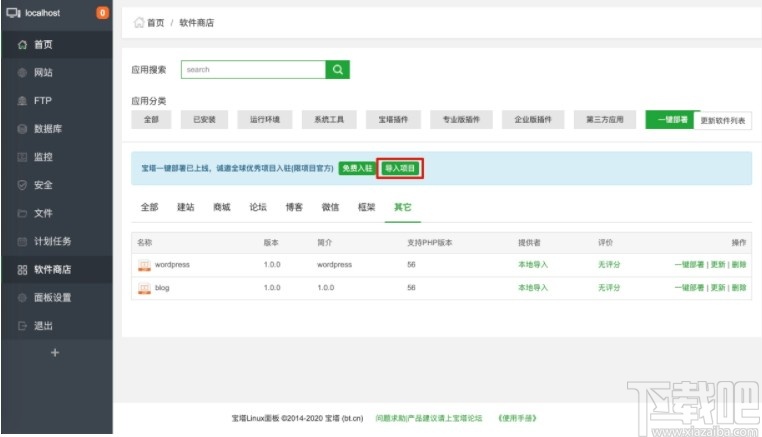Click 删除 link in wordpress row

[739, 265]
